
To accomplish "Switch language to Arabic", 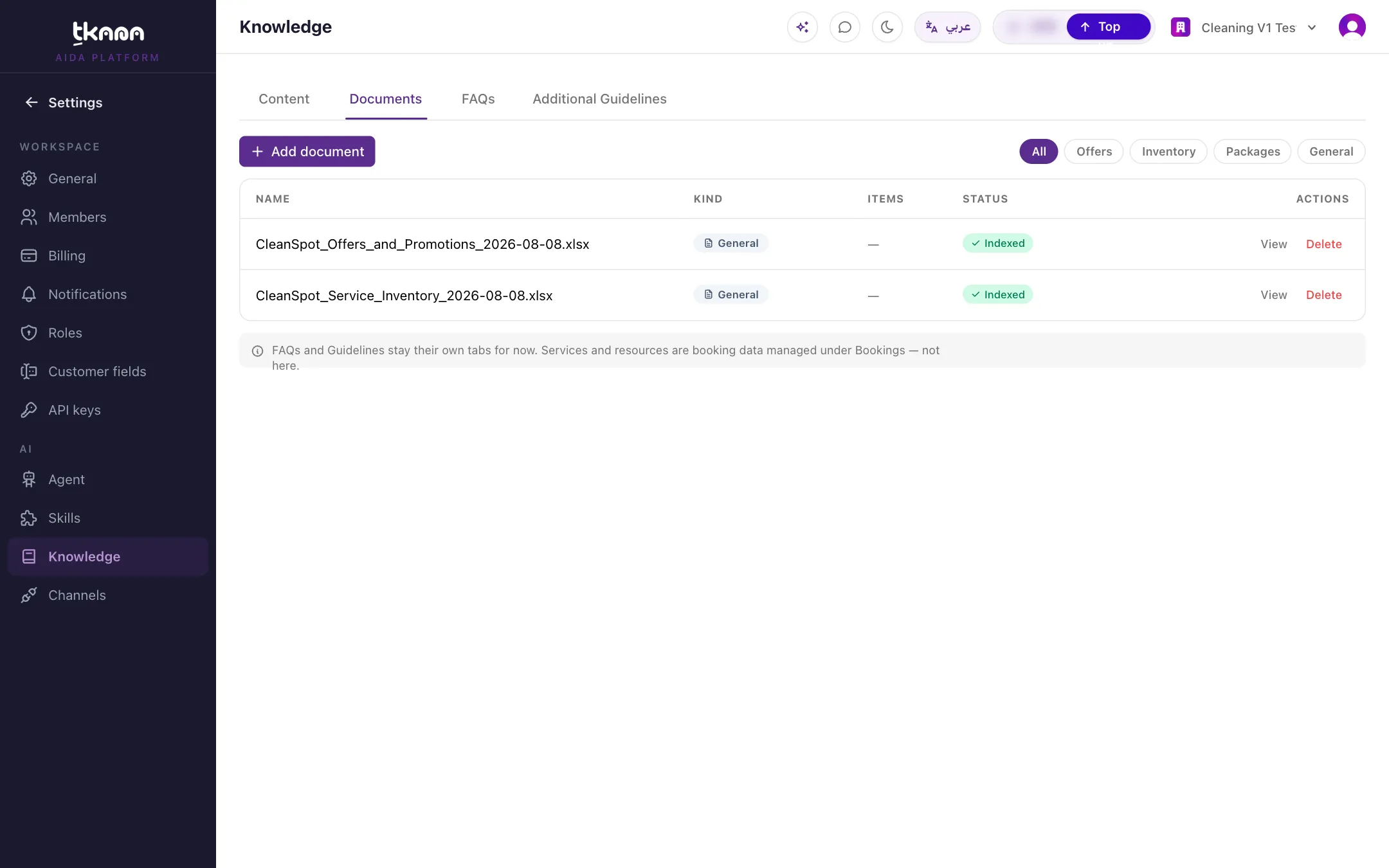I will pos(947,27).
